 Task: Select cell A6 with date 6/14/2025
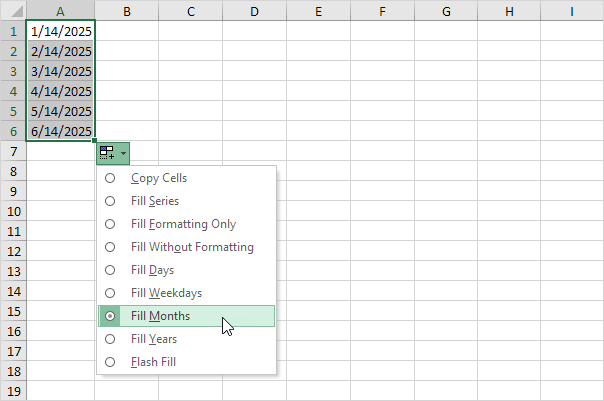pos(61,131)
